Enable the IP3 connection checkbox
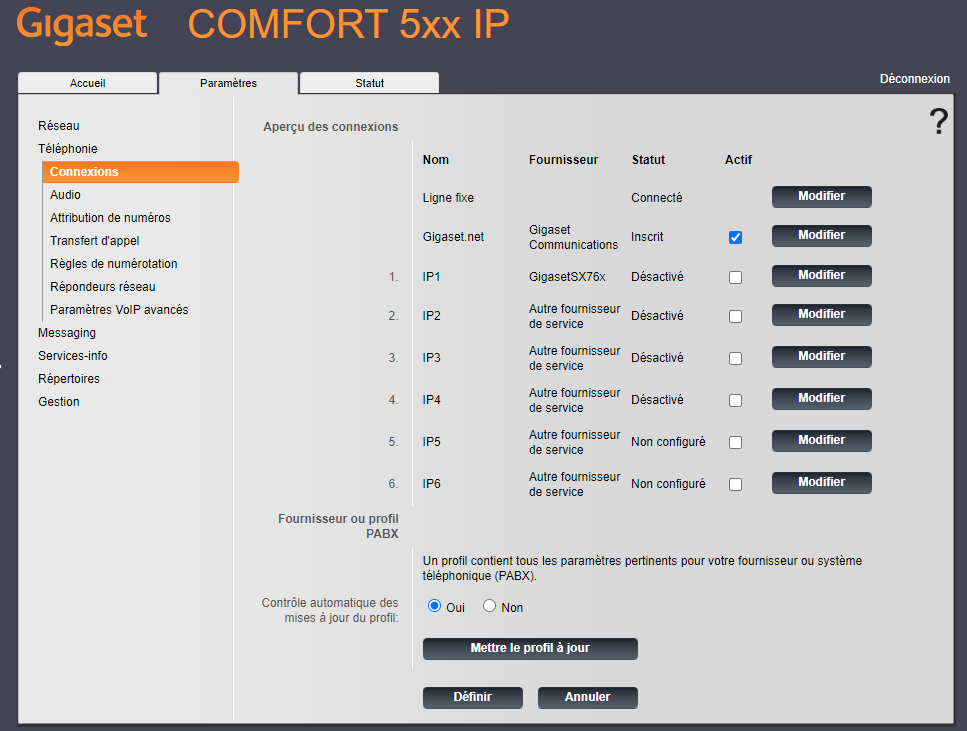 735,358
